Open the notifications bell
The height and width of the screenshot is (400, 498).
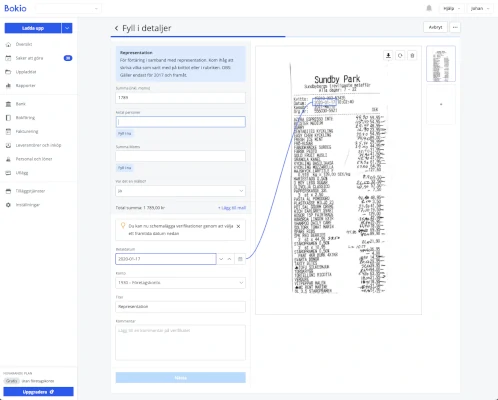point(429,8)
